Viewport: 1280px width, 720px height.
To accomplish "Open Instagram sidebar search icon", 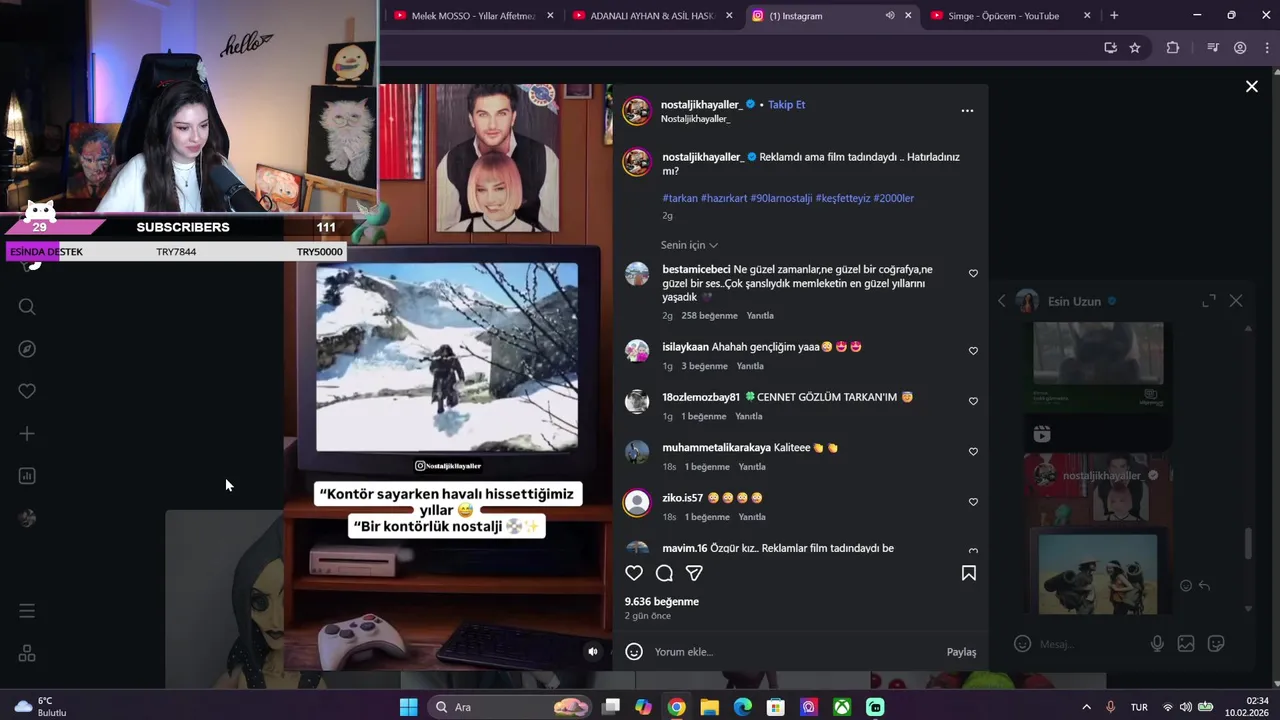I will coord(27,307).
